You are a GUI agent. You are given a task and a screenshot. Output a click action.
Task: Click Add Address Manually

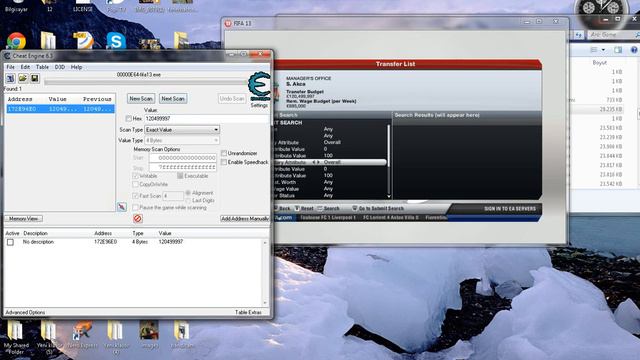(x=244, y=219)
